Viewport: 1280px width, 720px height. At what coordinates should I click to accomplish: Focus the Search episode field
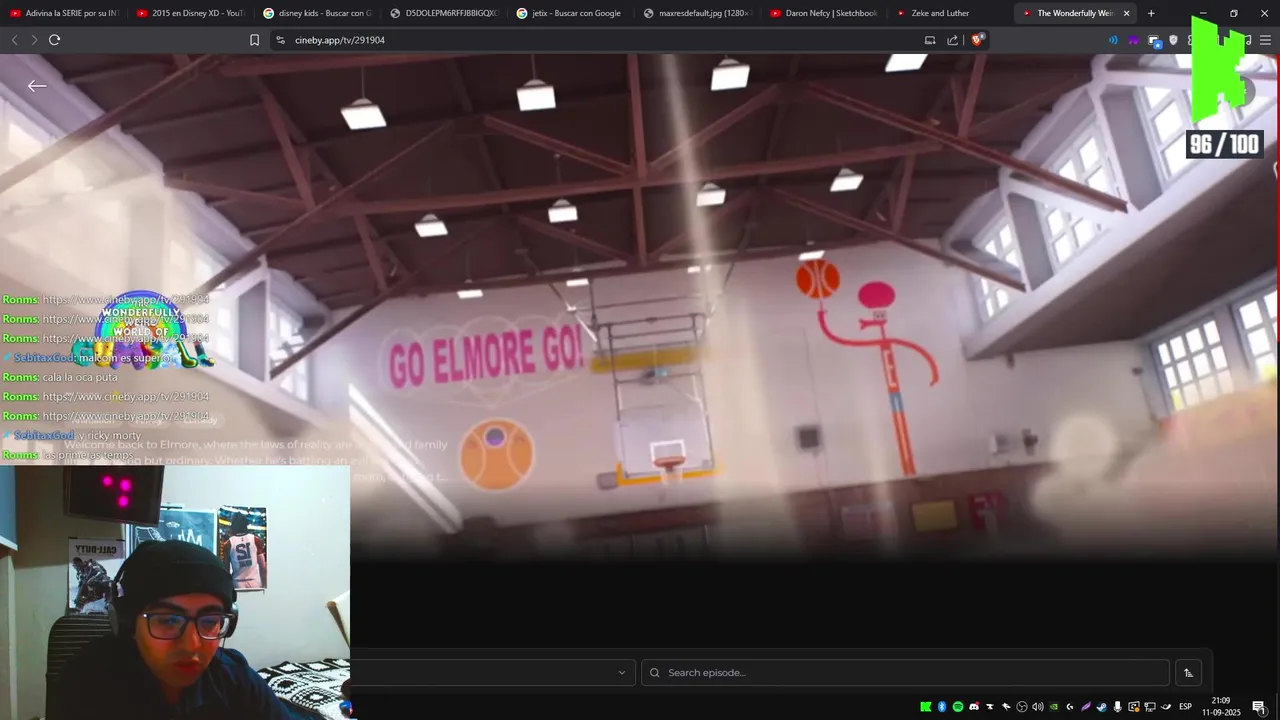[905, 673]
